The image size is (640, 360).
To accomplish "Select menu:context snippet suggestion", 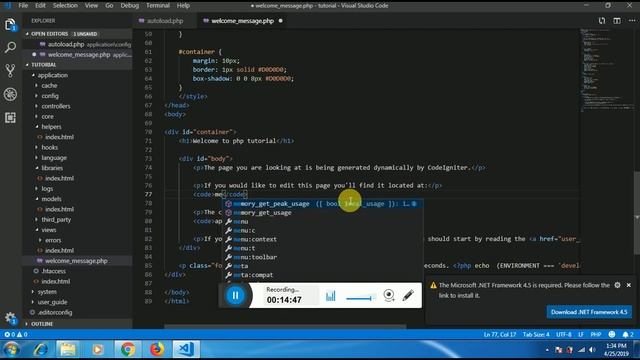I will (322, 239).
